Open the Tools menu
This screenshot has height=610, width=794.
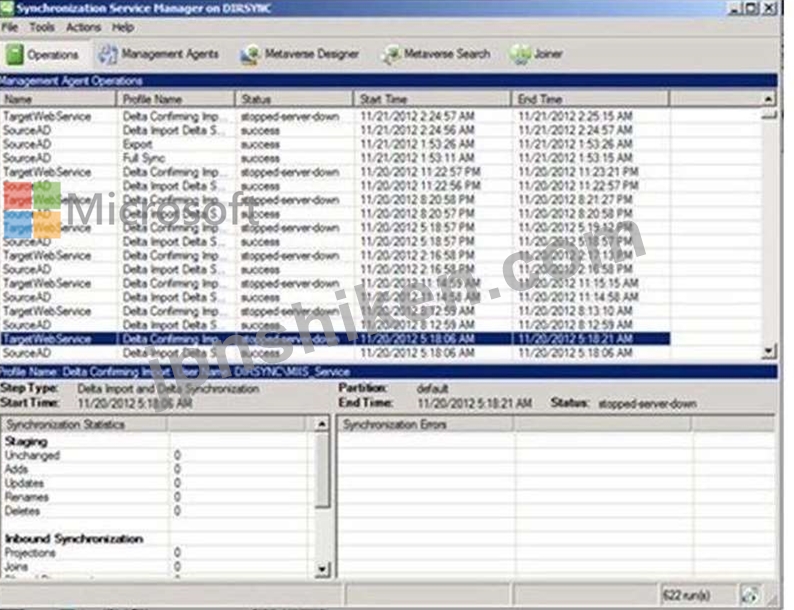coord(42,27)
